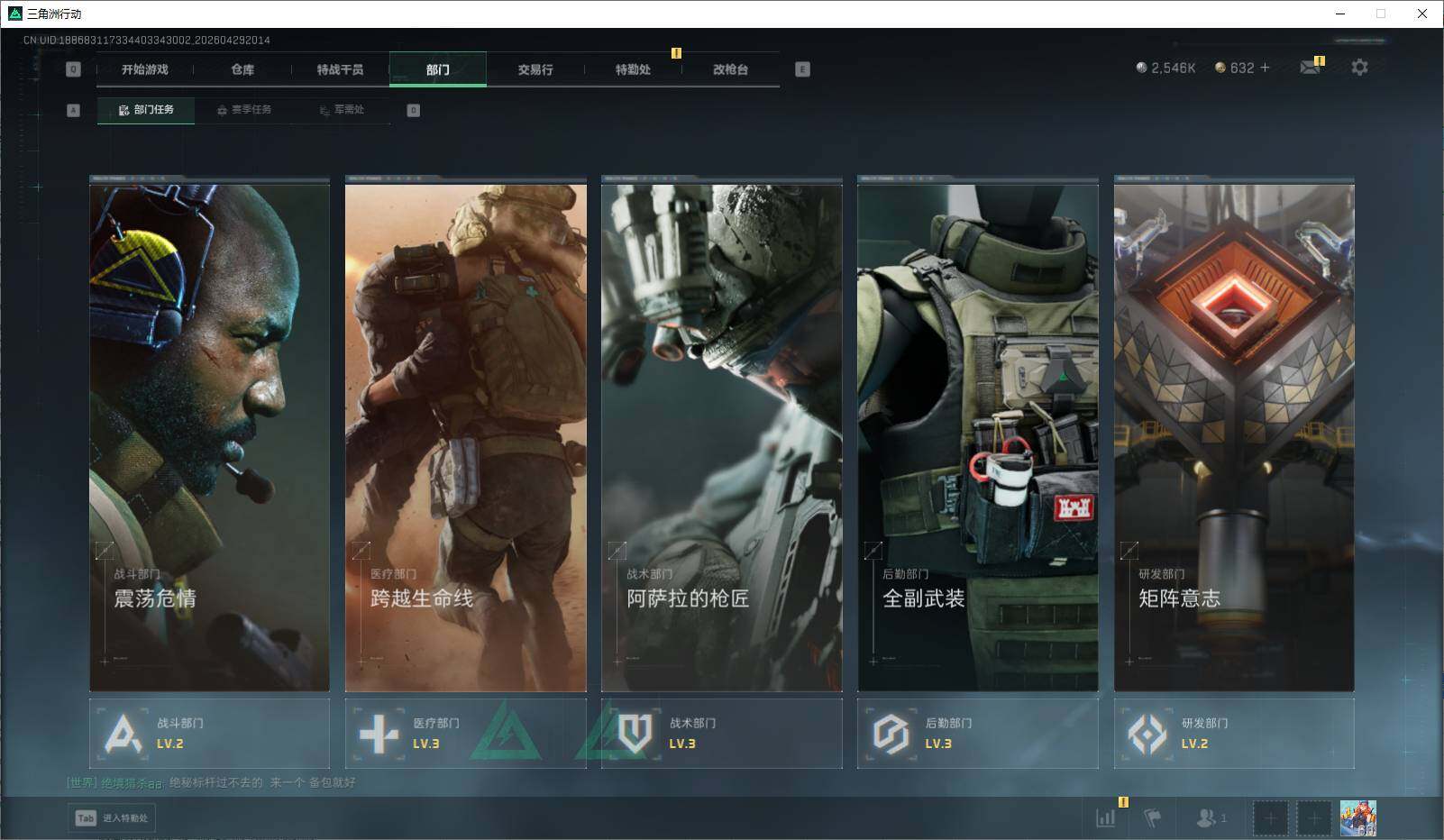
Task: Click the world chat message line
Action: [212, 782]
